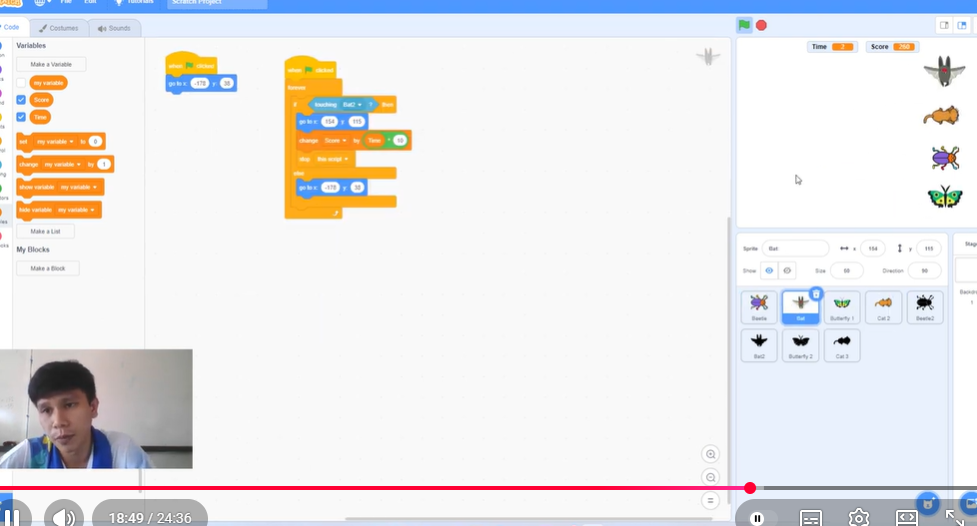Click the green flag to run the project
Image resolution: width=977 pixels, height=526 pixels.
744,25
